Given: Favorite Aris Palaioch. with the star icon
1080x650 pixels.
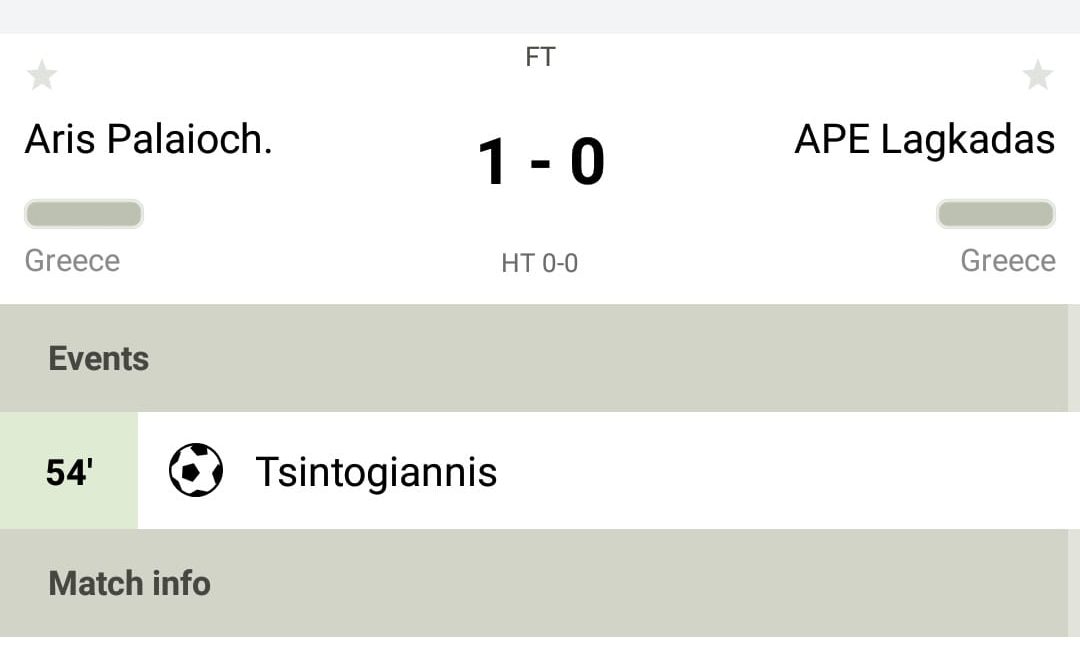Looking at the screenshot, I should (x=42, y=75).
